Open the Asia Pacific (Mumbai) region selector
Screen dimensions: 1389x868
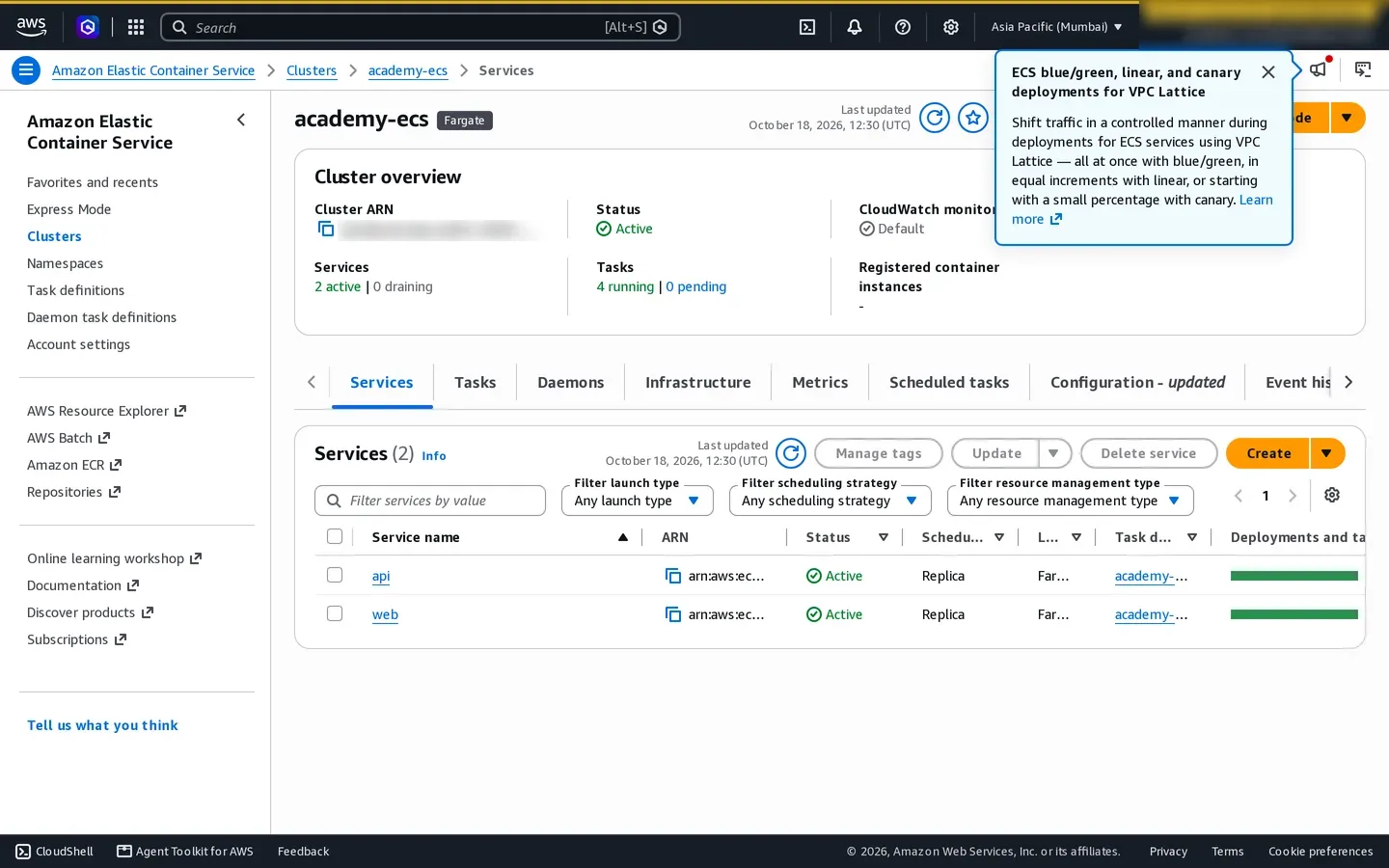tap(1056, 27)
